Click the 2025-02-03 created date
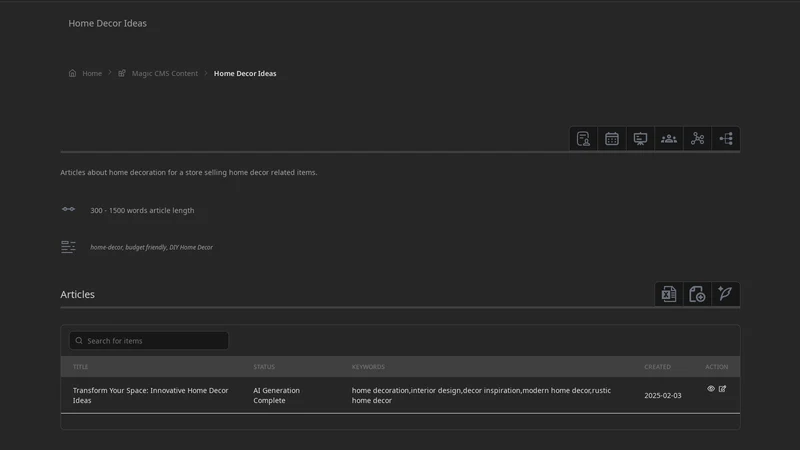The height and width of the screenshot is (450, 800). (x=662, y=395)
